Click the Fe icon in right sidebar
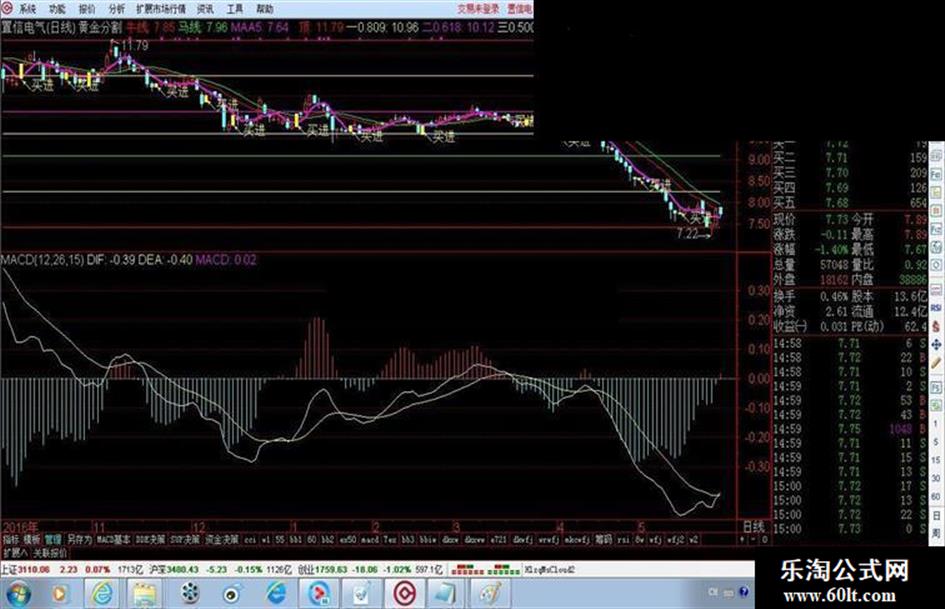Image resolution: width=945 pixels, height=609 pixels. (x=937, y=174)
